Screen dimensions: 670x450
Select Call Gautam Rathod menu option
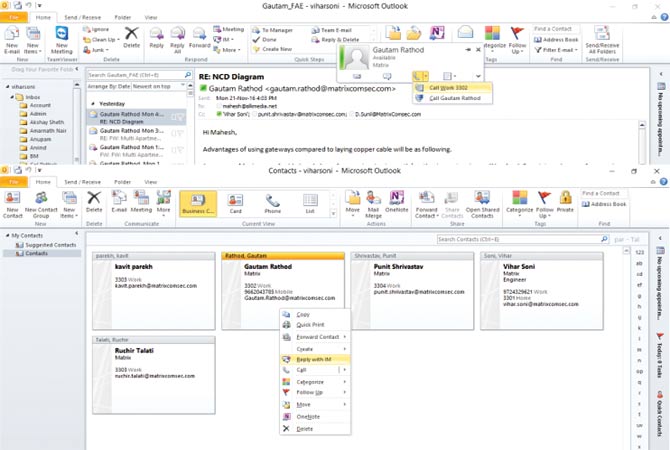coord(453,98)
